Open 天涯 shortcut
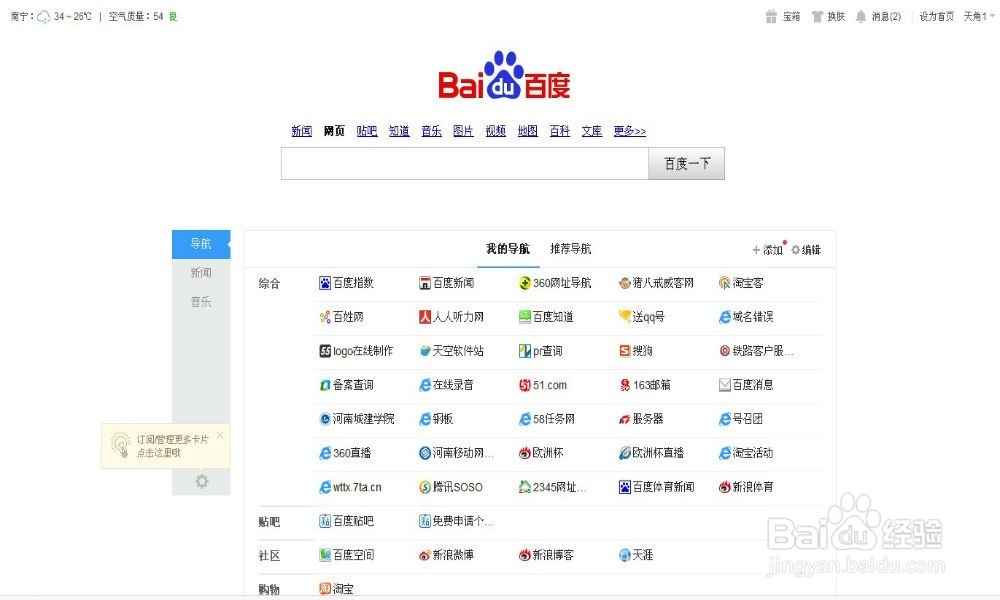The height and width of the screenshot is (600, 1000). click(636, 555)
